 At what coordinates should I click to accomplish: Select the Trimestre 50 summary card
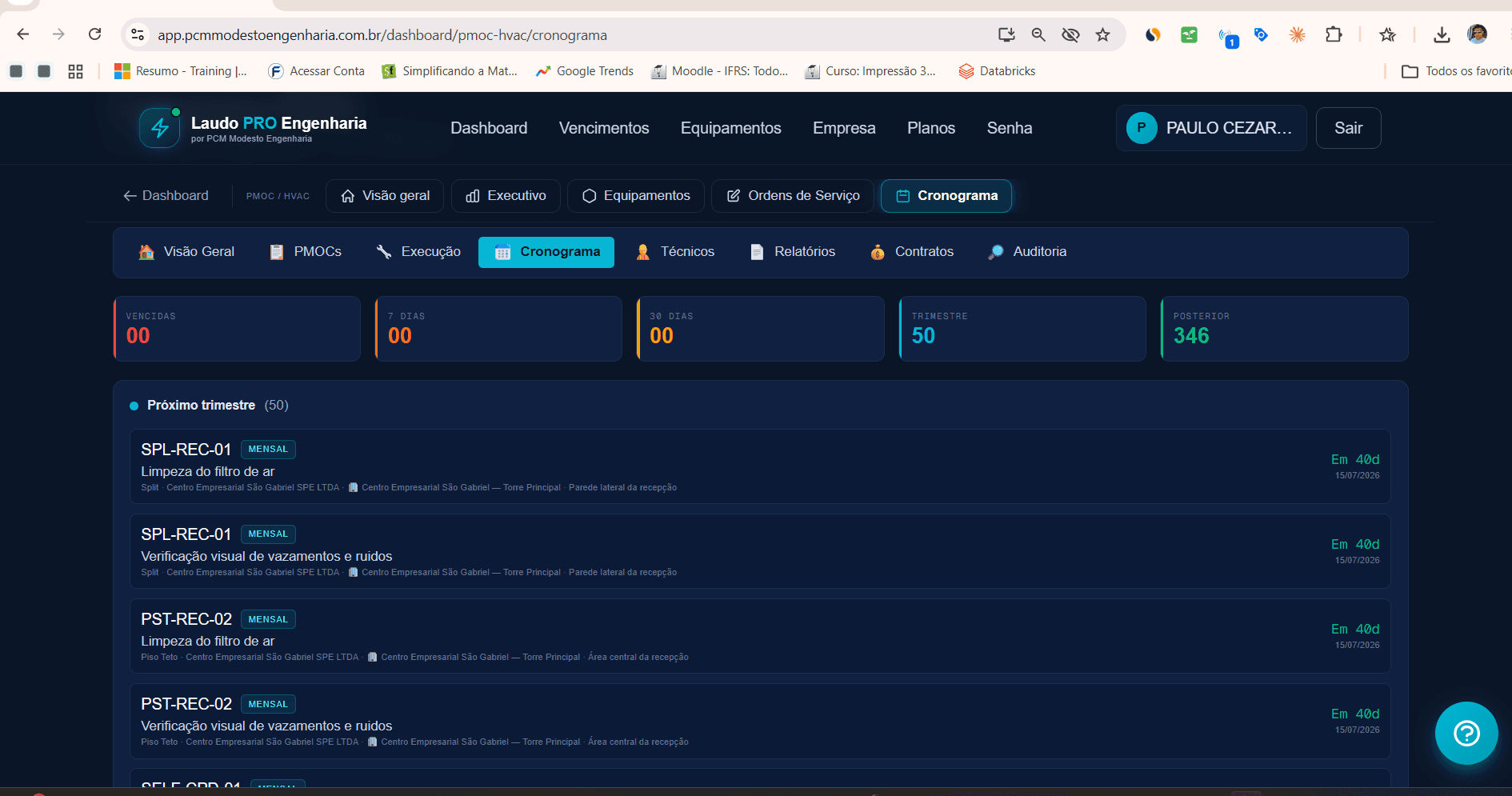tap(1022, 329)
